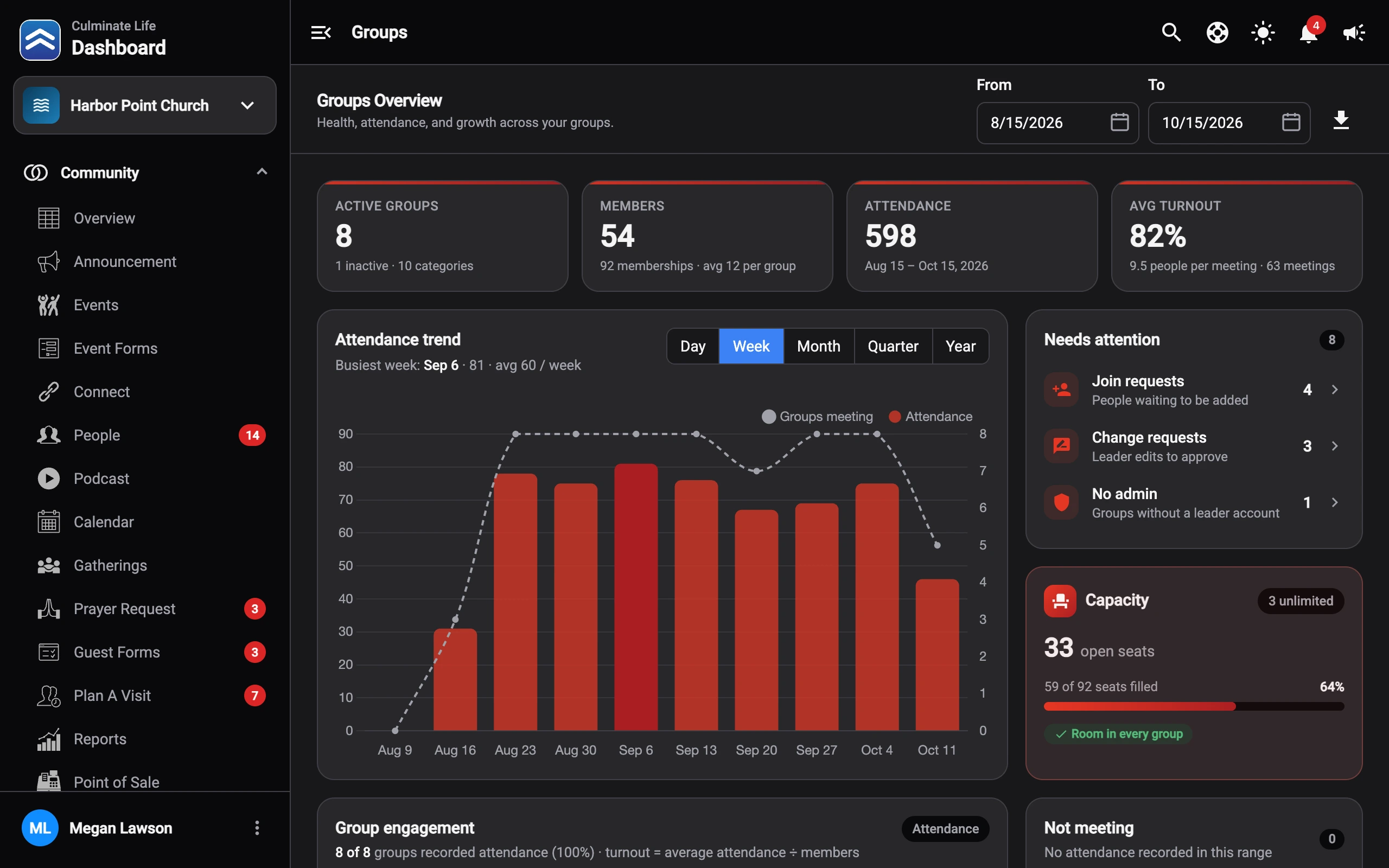Click the From date field 8/15/2026
The image size is (1389, 868).
point(1057,123)
